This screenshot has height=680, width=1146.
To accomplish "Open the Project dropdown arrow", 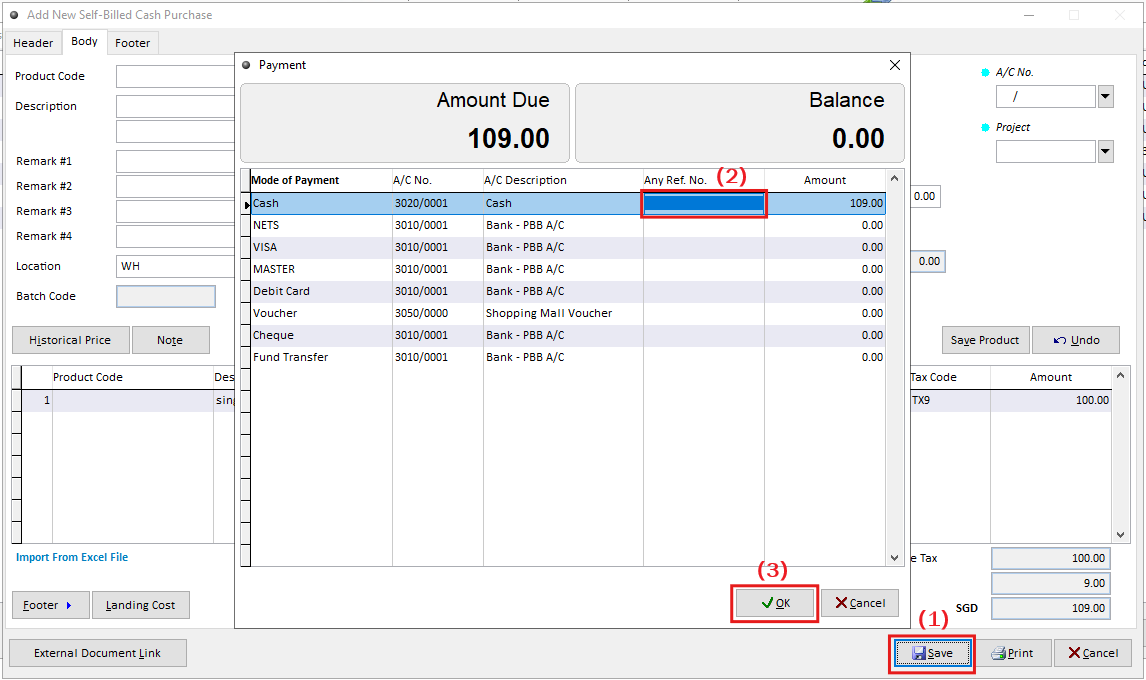I will (1105, 151).
